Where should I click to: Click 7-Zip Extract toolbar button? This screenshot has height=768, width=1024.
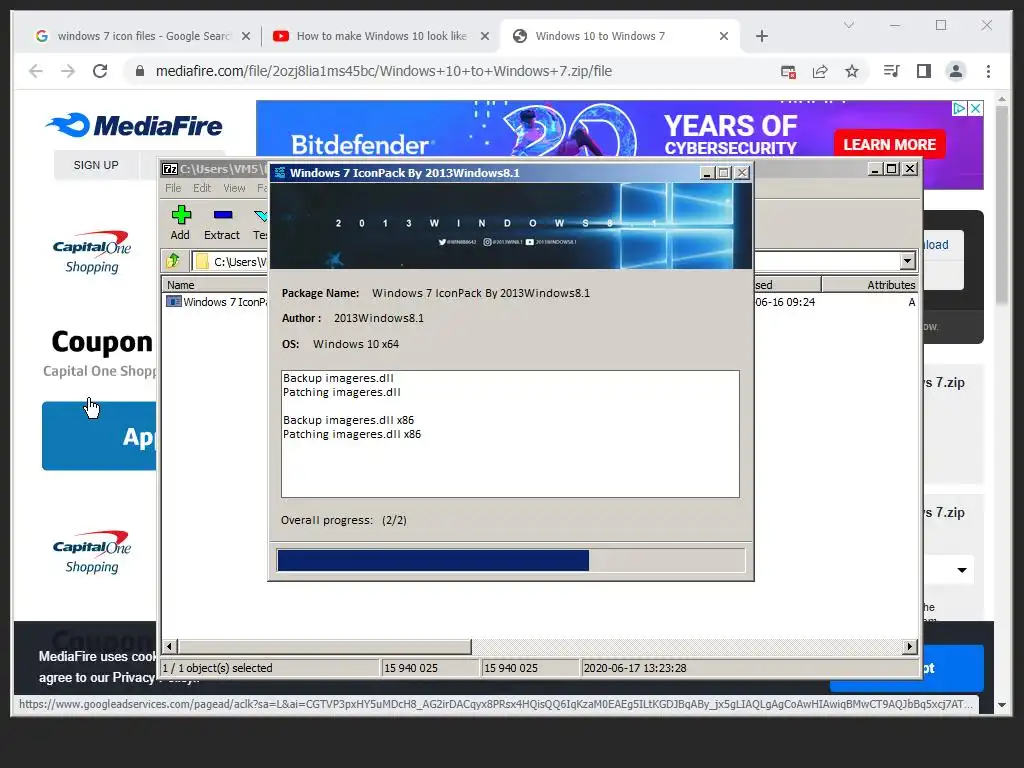pyautogui.click(x=222, y=223)
